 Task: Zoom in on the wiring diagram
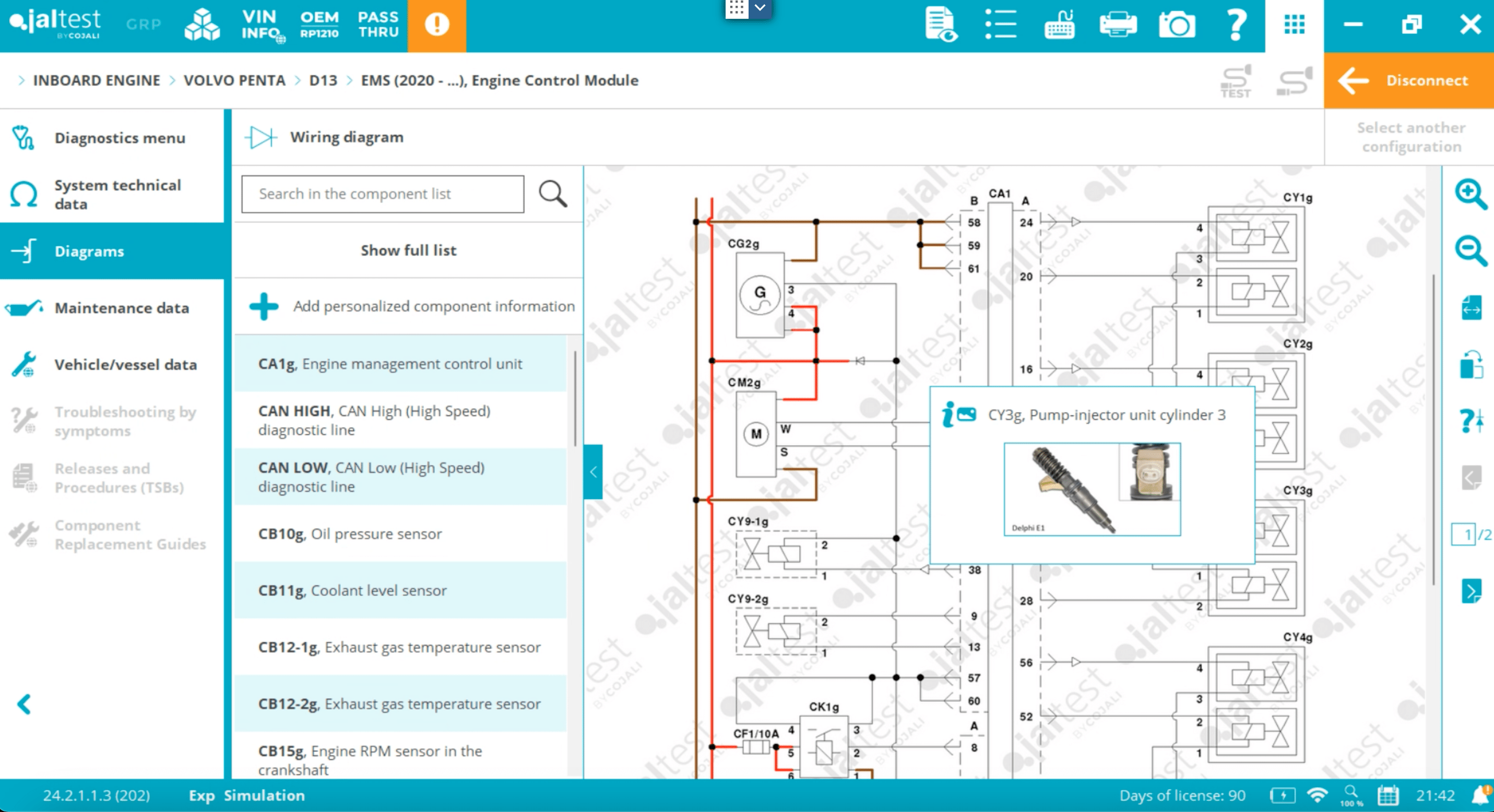pos(1470,194)
